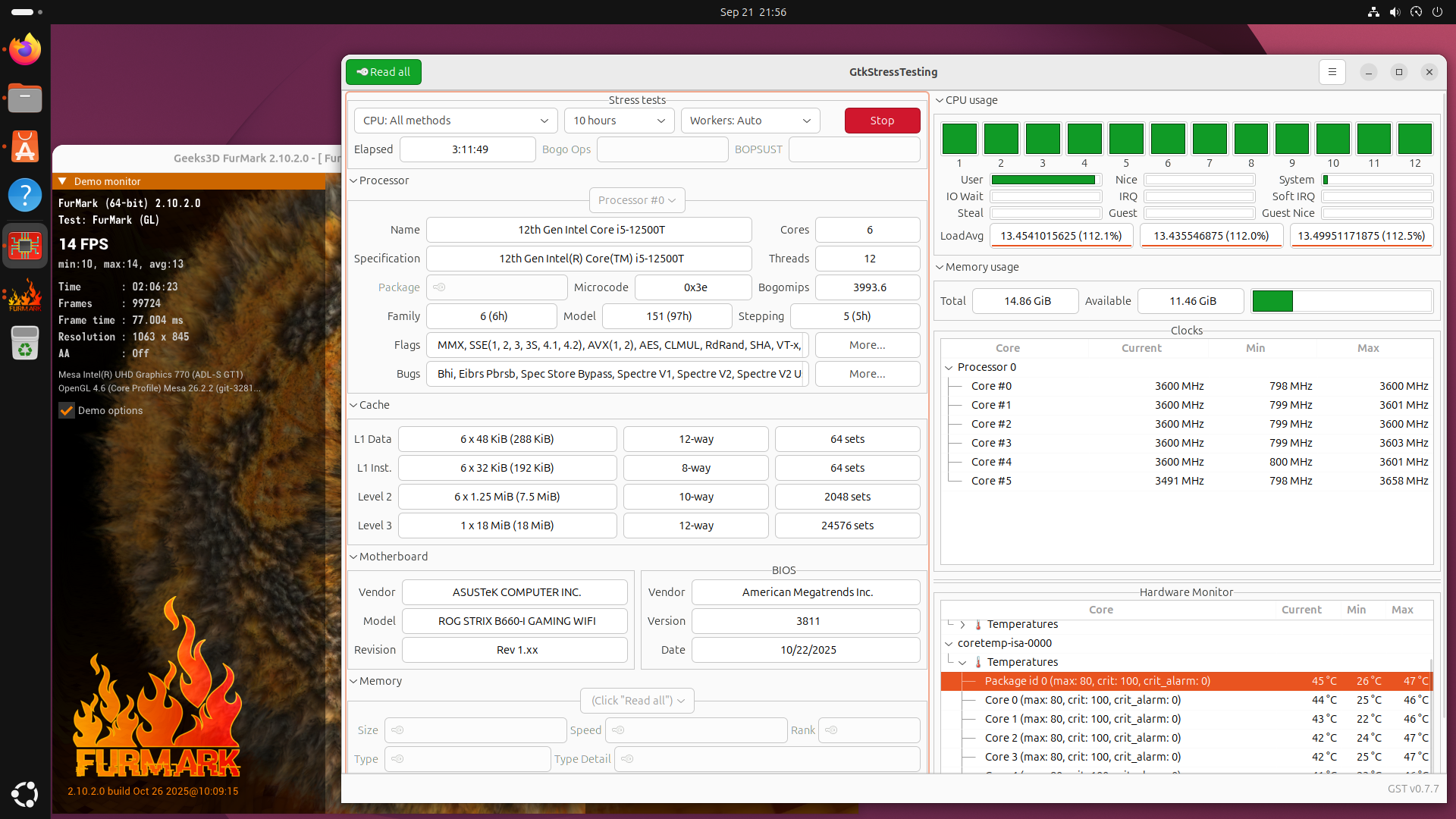This screenshot has width=1456, height=819.
Task: Collapse the Motherboard section
Action: pyautogui.click(x=353, y=557)
